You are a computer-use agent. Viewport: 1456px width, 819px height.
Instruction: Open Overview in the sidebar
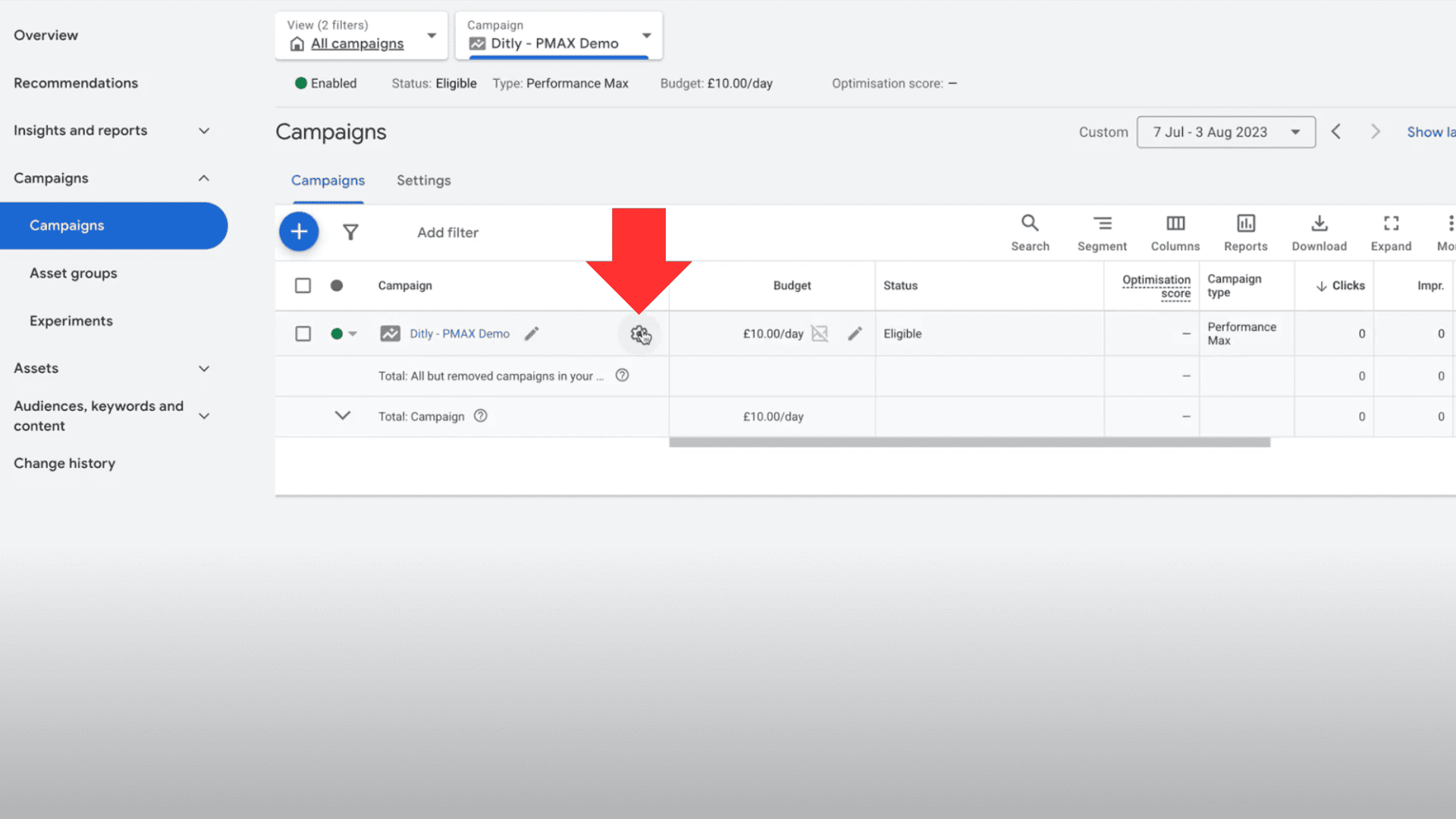click(45, 35)
